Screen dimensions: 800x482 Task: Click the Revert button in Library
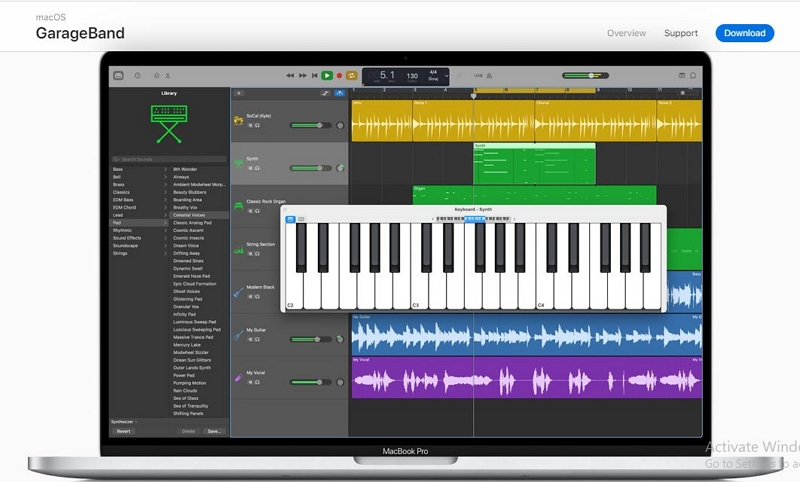pos(123,432)
